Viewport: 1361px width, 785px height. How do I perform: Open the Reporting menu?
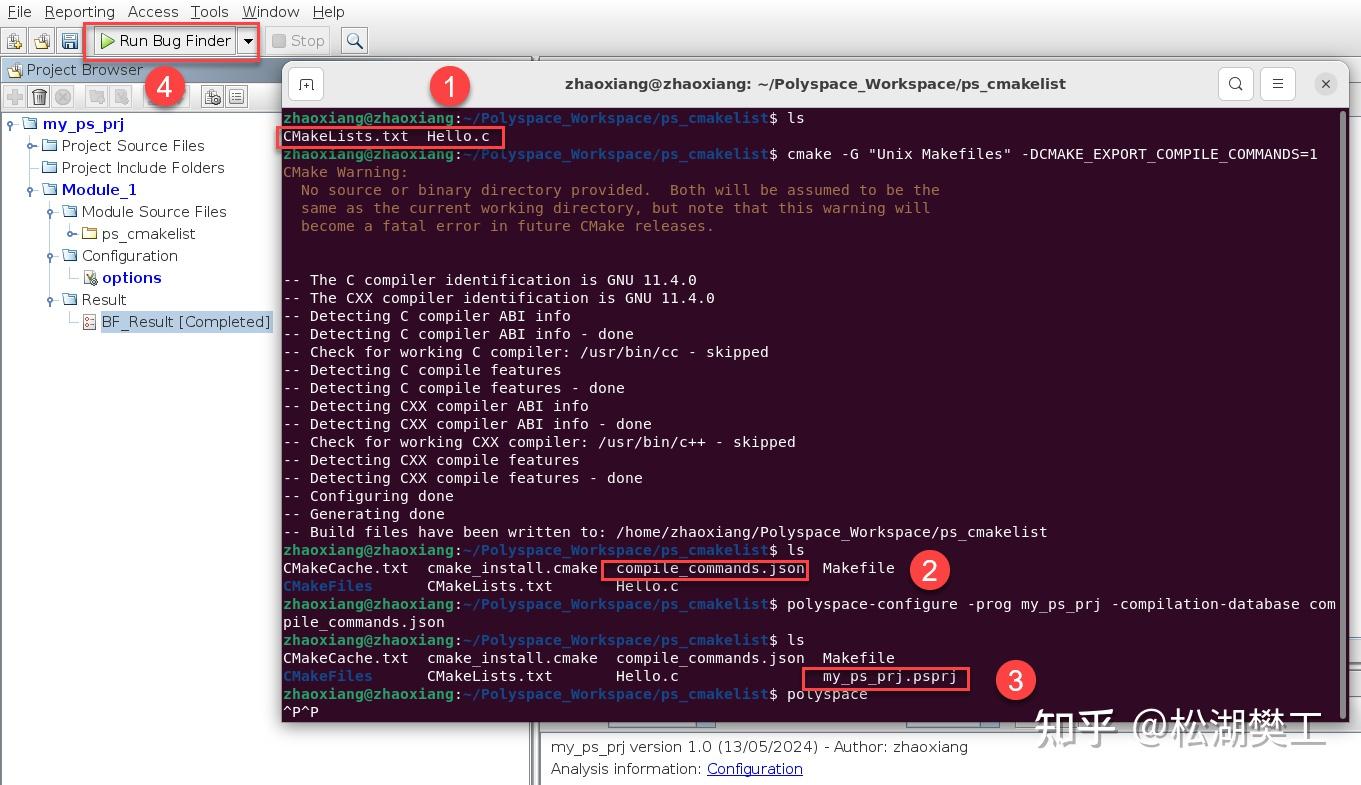click(80, 11)
